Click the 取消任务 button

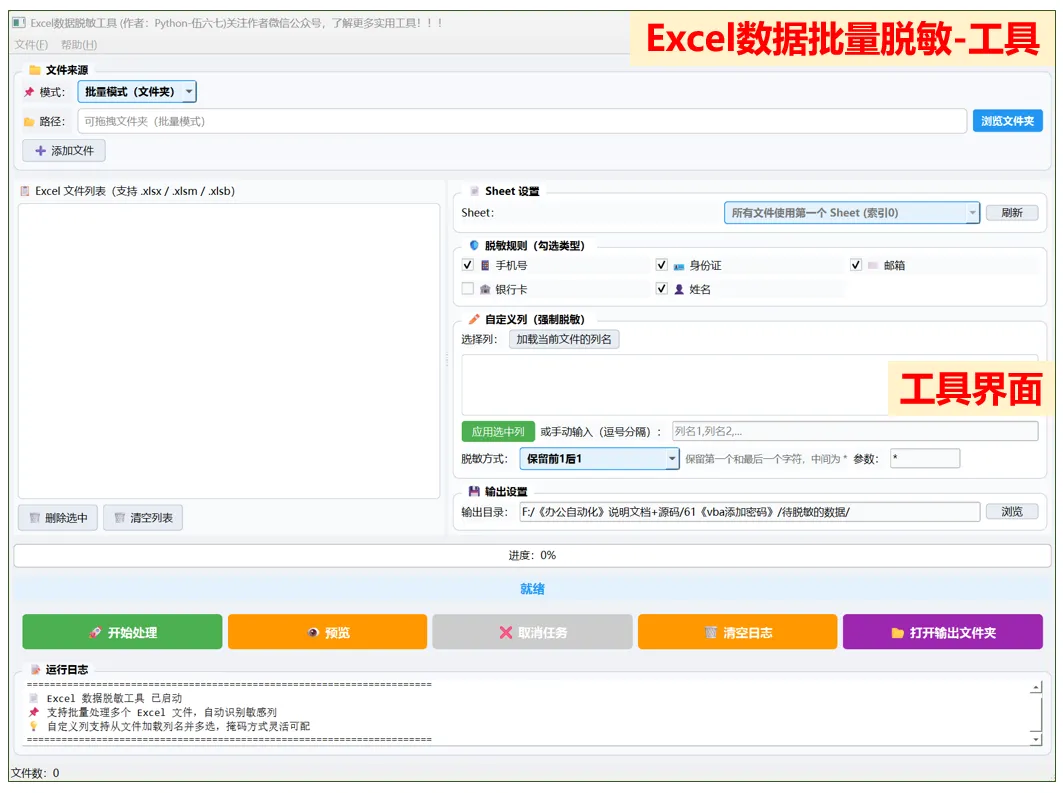pos(532,632)
